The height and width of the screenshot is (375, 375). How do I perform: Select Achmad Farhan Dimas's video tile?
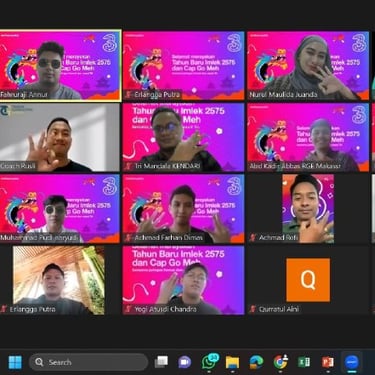coord(183,209)
